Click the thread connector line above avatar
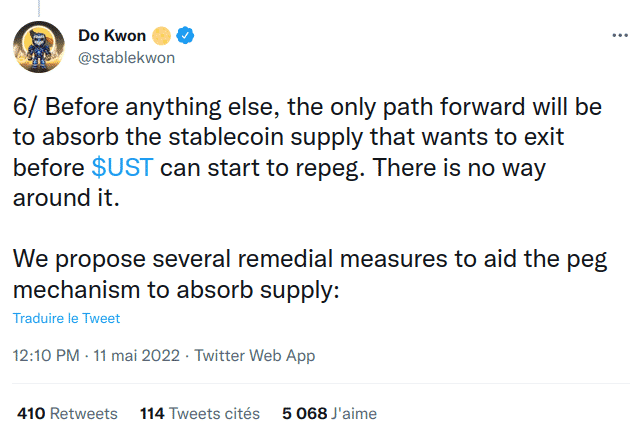Image resolution: width=640 pixels, height=437 pixels. click(39, 8)
